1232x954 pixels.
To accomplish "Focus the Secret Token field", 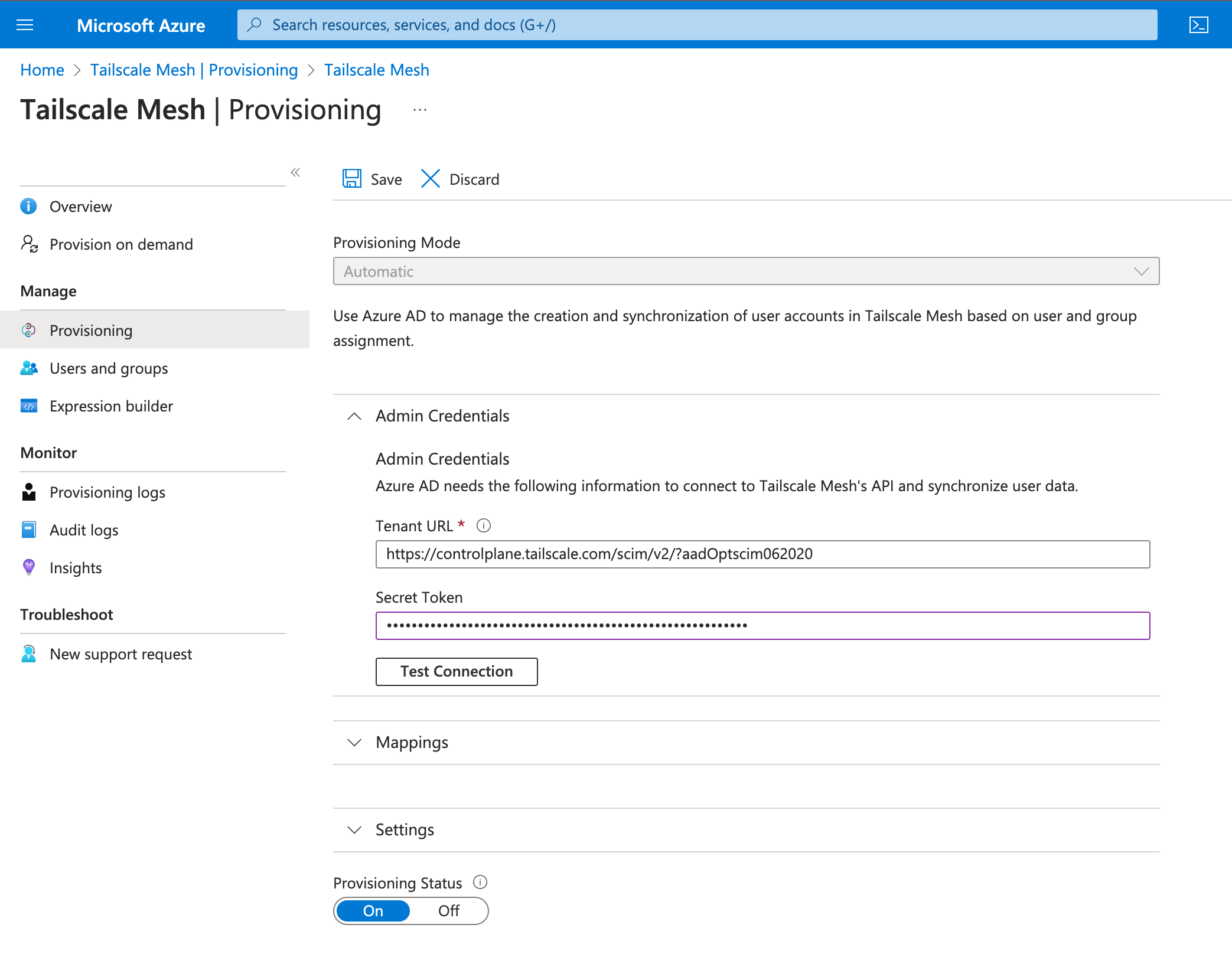I will (x=762, y=625).
